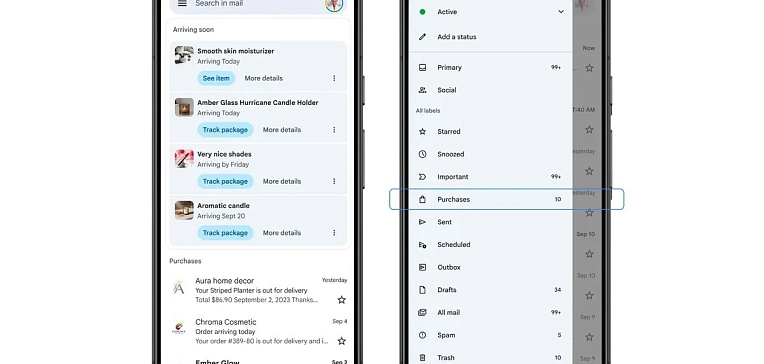Open More details for Amber Glass Hurricane Candle Holder
The height and width of the screenshot is (364, 764).
pos(282,130)
